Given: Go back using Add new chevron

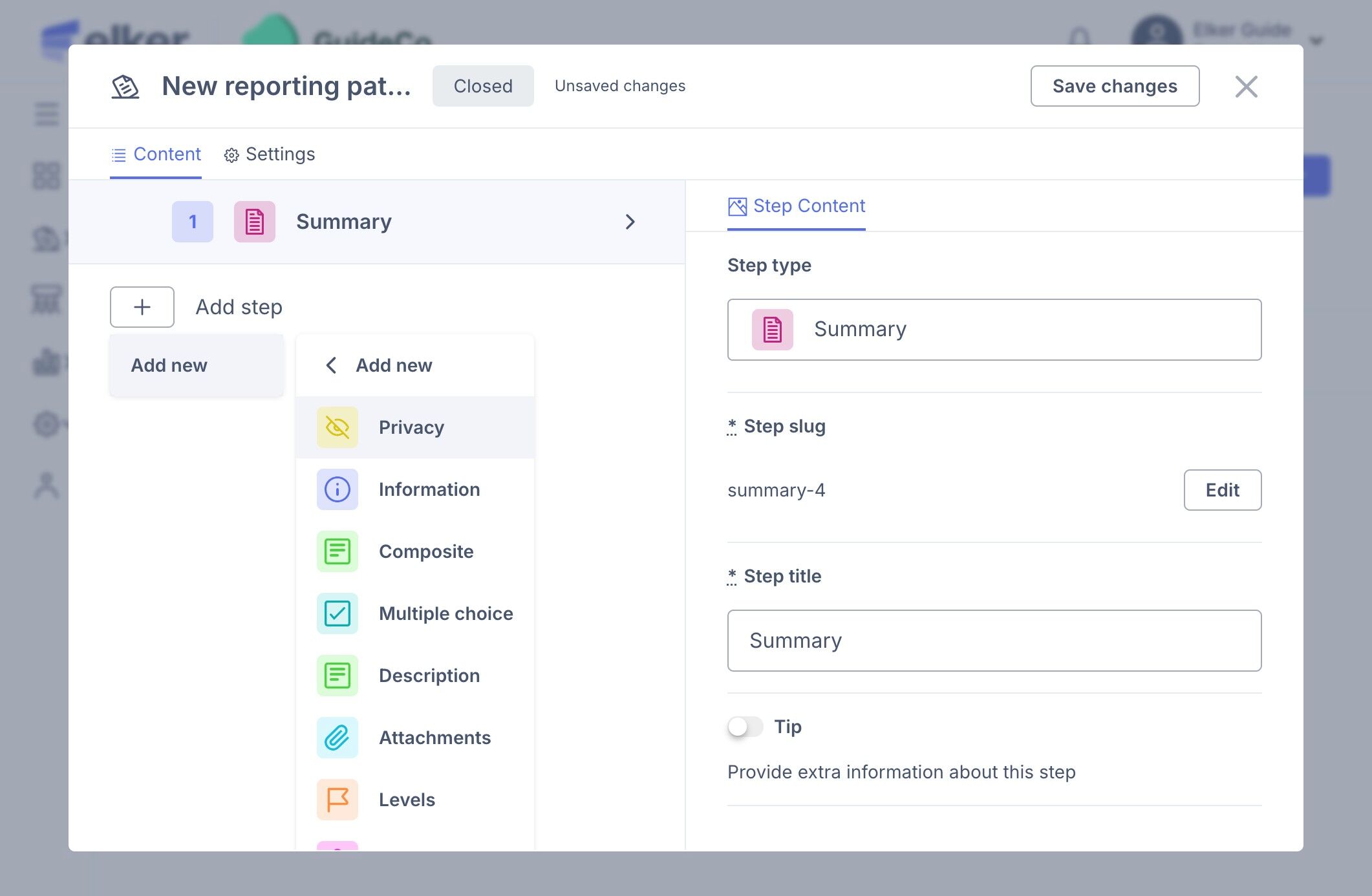Looking at the screenshot, I should coord(331,365).
